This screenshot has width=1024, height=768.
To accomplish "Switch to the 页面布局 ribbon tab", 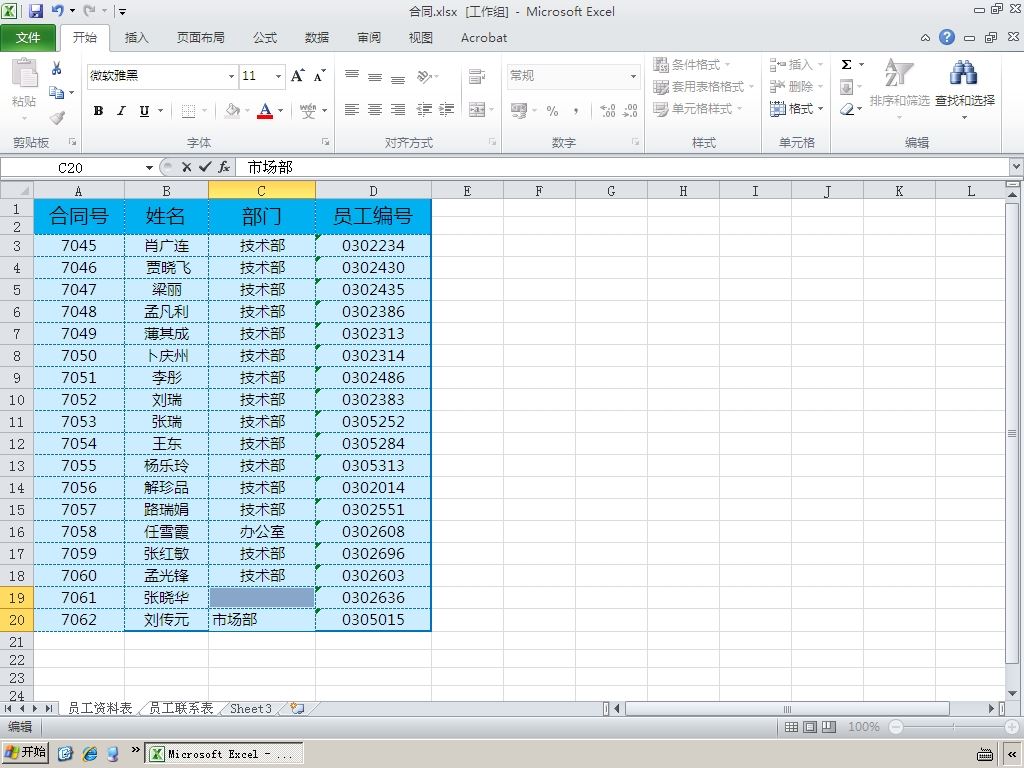I will 200,38.
